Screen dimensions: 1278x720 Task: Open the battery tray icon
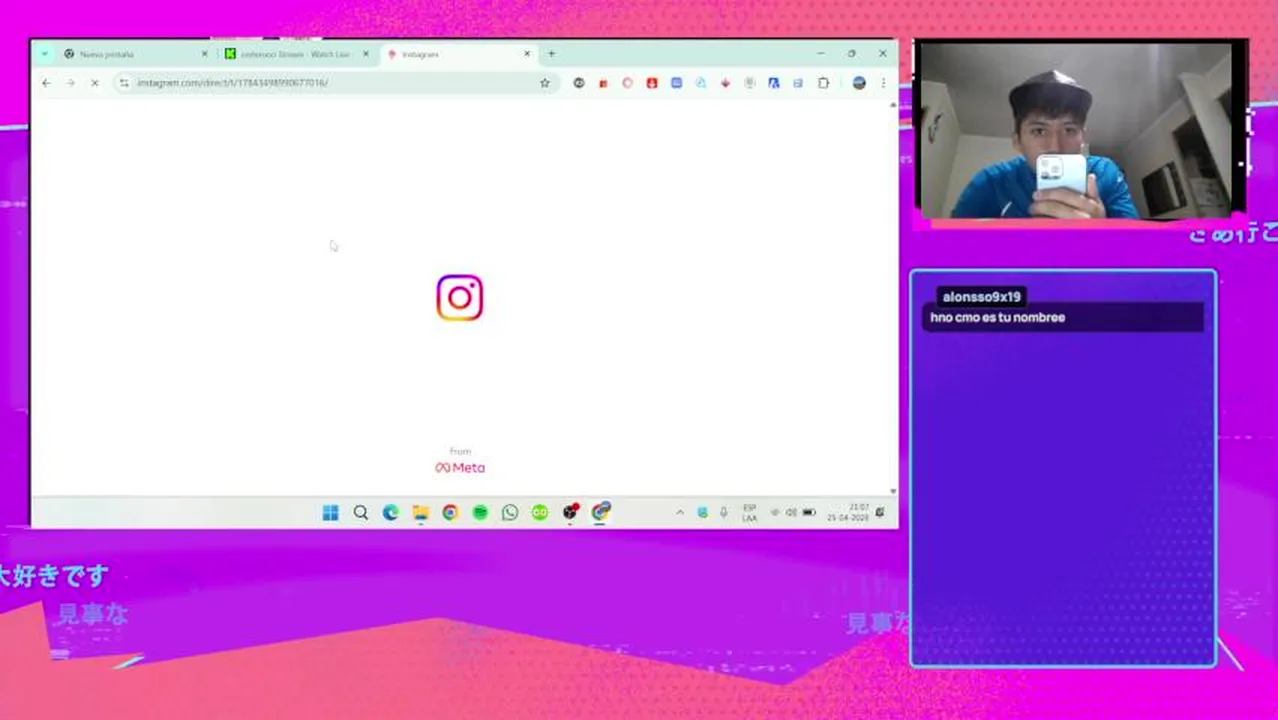coord(809,513)
